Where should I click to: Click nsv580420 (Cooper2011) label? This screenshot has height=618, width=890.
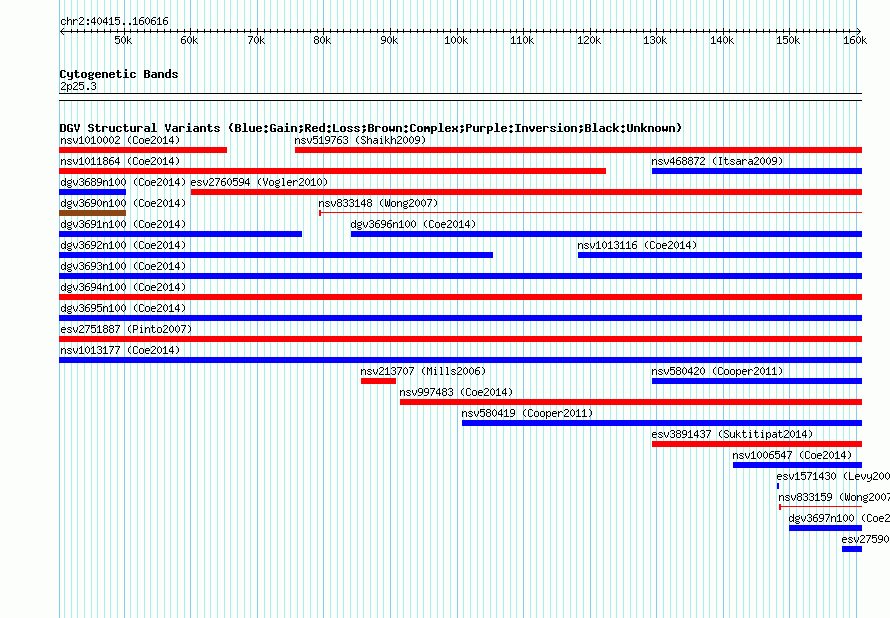click(x=717, y=371)
